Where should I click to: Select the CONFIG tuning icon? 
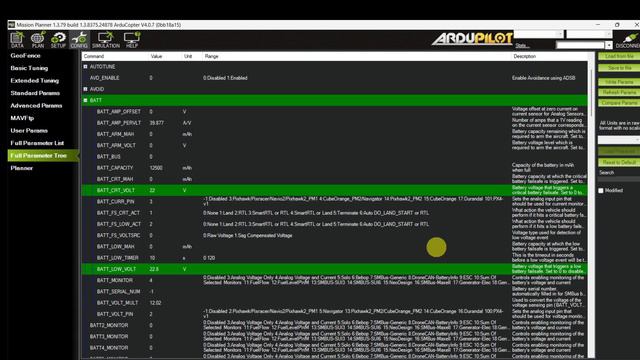(x=79, y=40)
